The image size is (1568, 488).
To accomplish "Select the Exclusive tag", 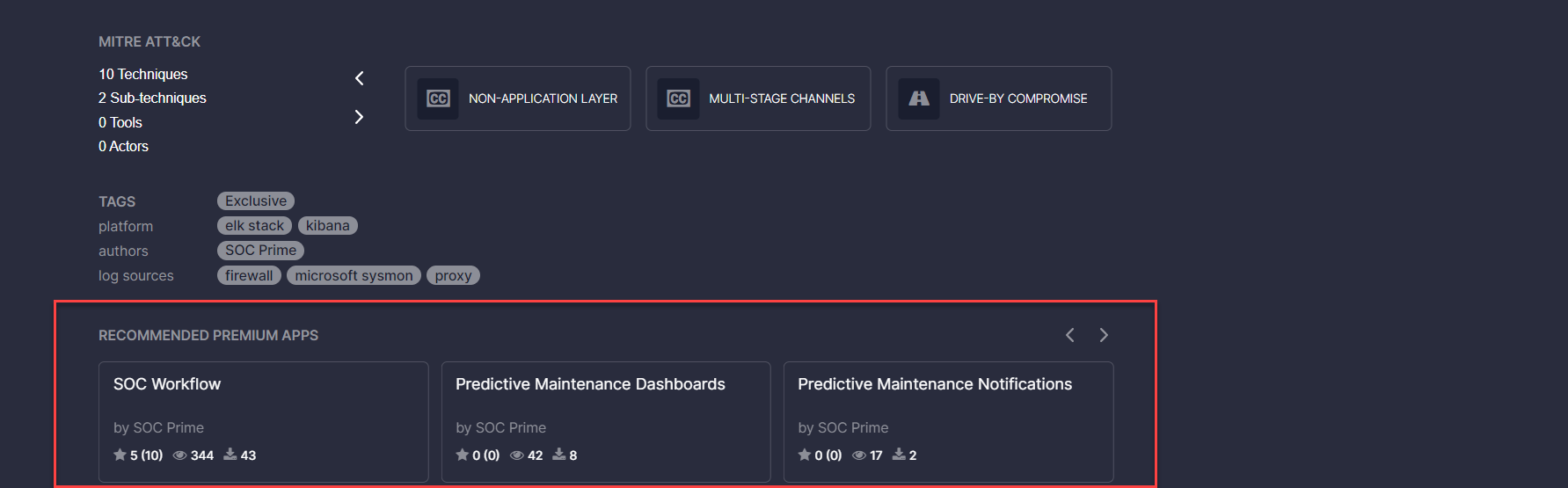I will click(255, 201).
